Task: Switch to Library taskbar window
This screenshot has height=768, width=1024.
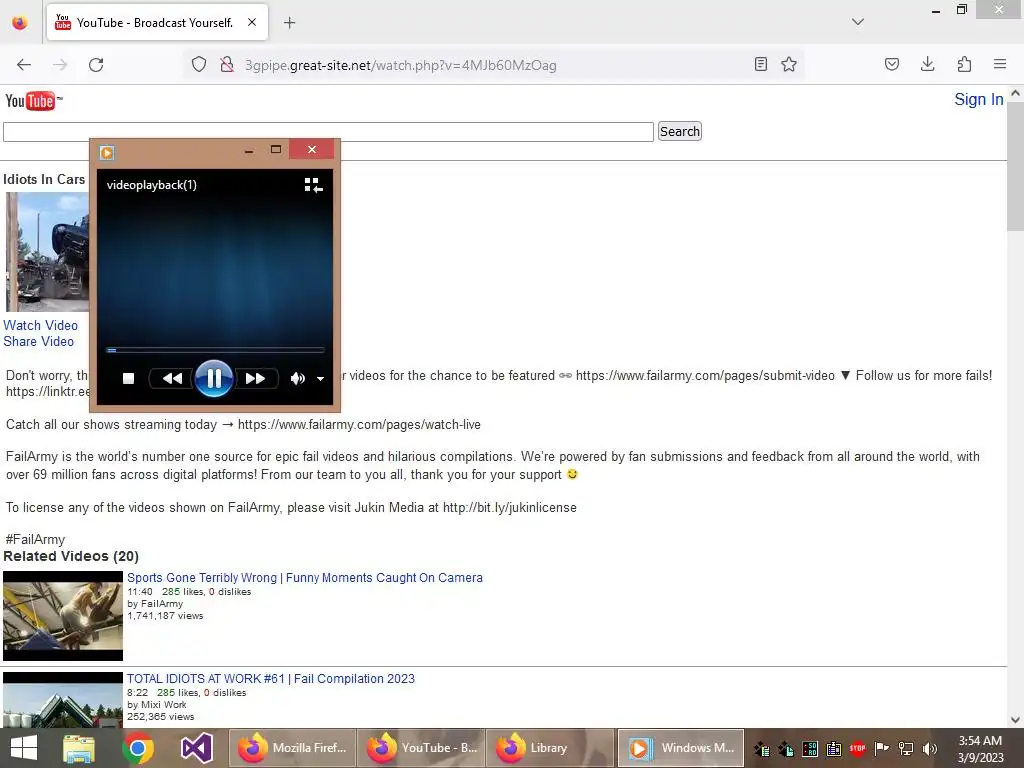Action: pos(551,748)
